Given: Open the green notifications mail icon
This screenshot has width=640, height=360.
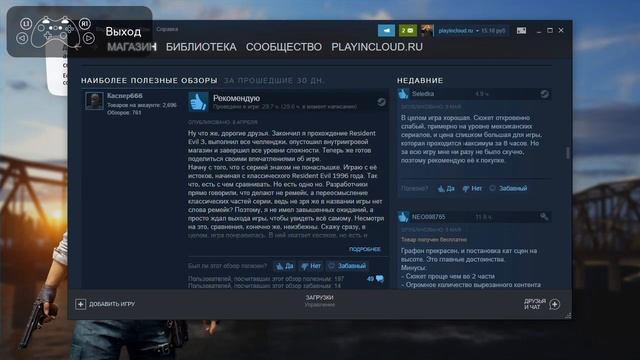Looking at the screenshot, I should tap(408, 30).
